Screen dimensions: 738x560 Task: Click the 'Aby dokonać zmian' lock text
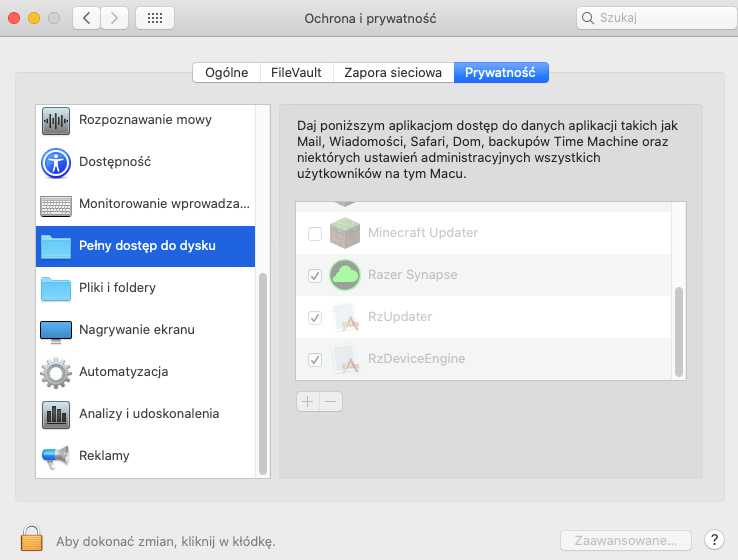coord(166,542)
